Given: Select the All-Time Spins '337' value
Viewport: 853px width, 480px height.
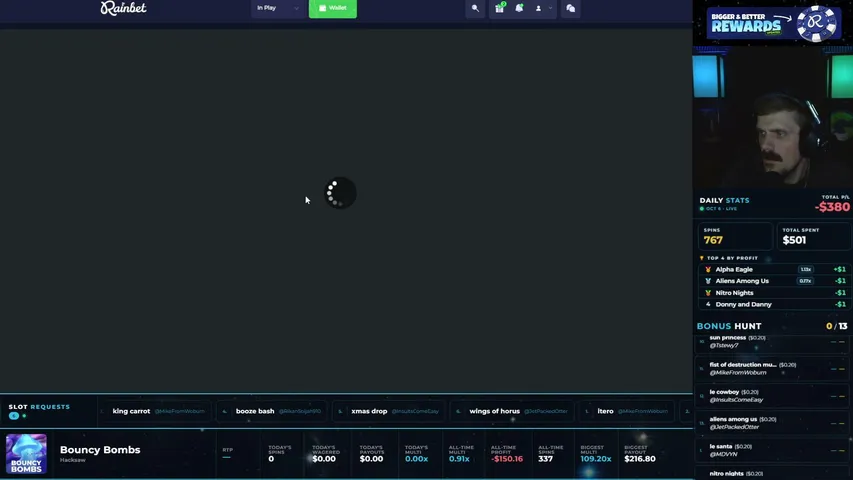Looking at the screenshot, I should 546,459.
